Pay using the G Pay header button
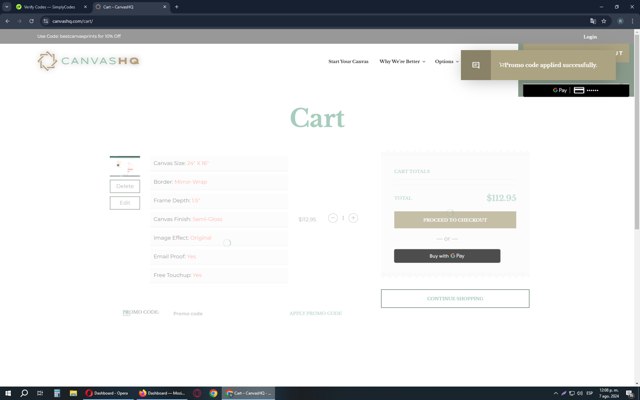 pos(576,90)
